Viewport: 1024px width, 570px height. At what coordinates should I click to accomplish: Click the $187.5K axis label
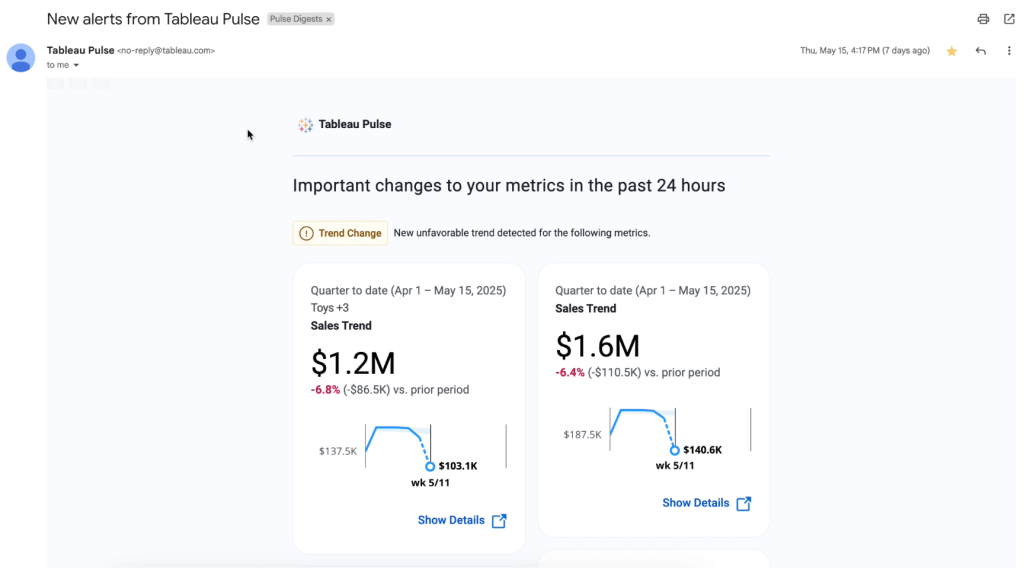(x=583, y=434)
